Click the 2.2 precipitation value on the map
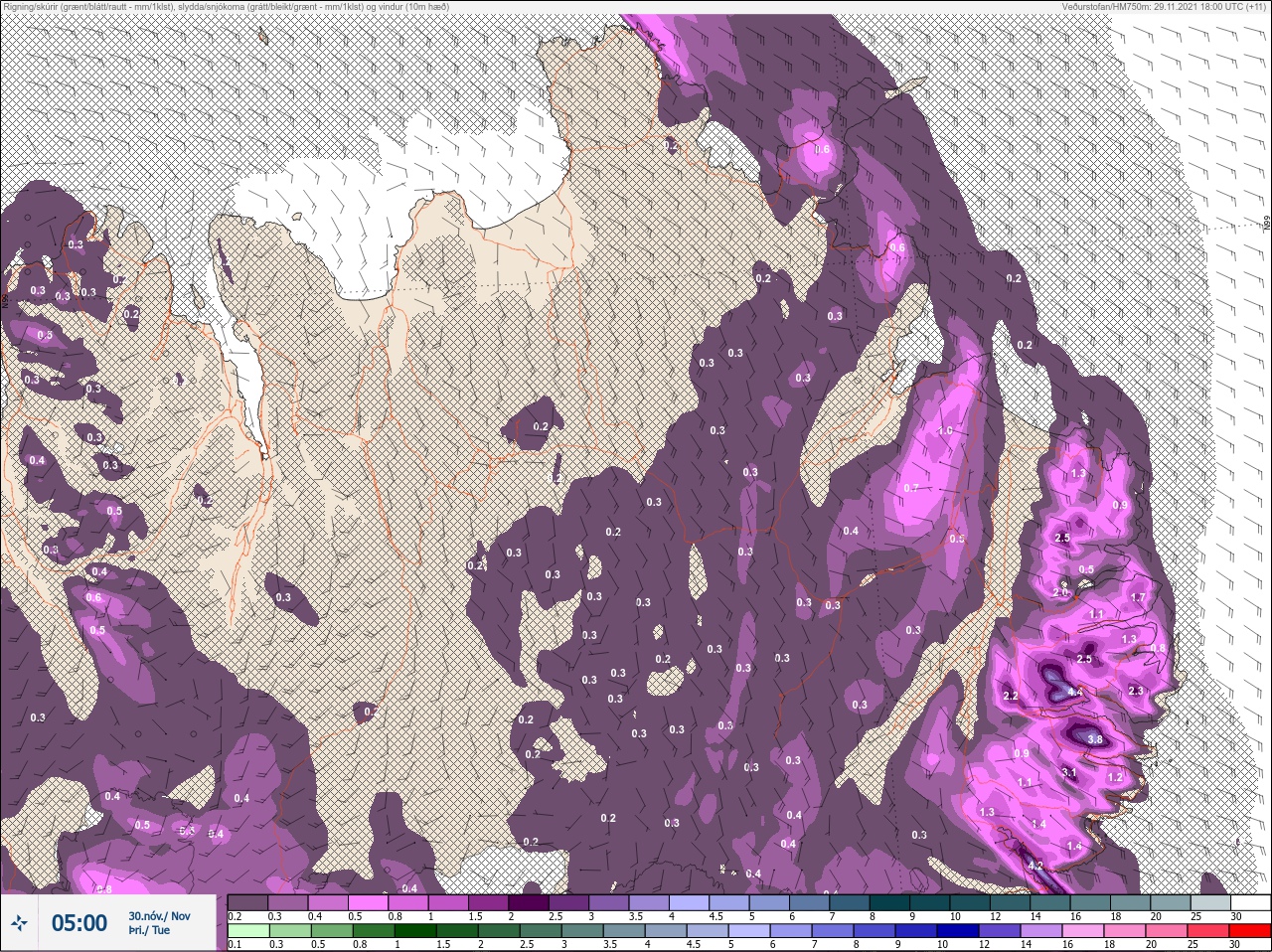Screen dimensions: 1272x952 (1011, 696)
